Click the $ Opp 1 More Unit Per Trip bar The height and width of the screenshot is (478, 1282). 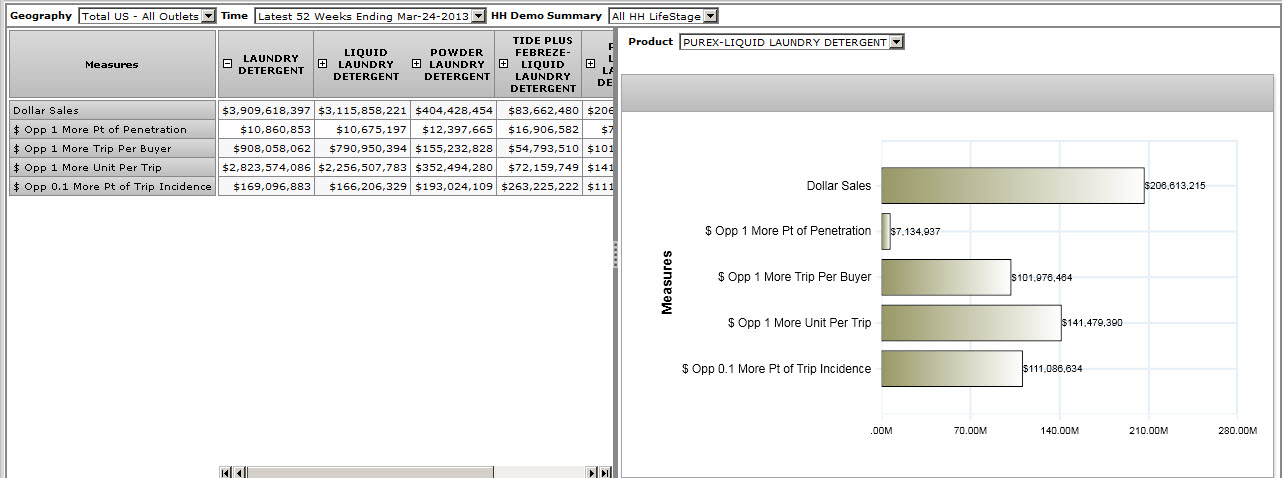(970, 323)
